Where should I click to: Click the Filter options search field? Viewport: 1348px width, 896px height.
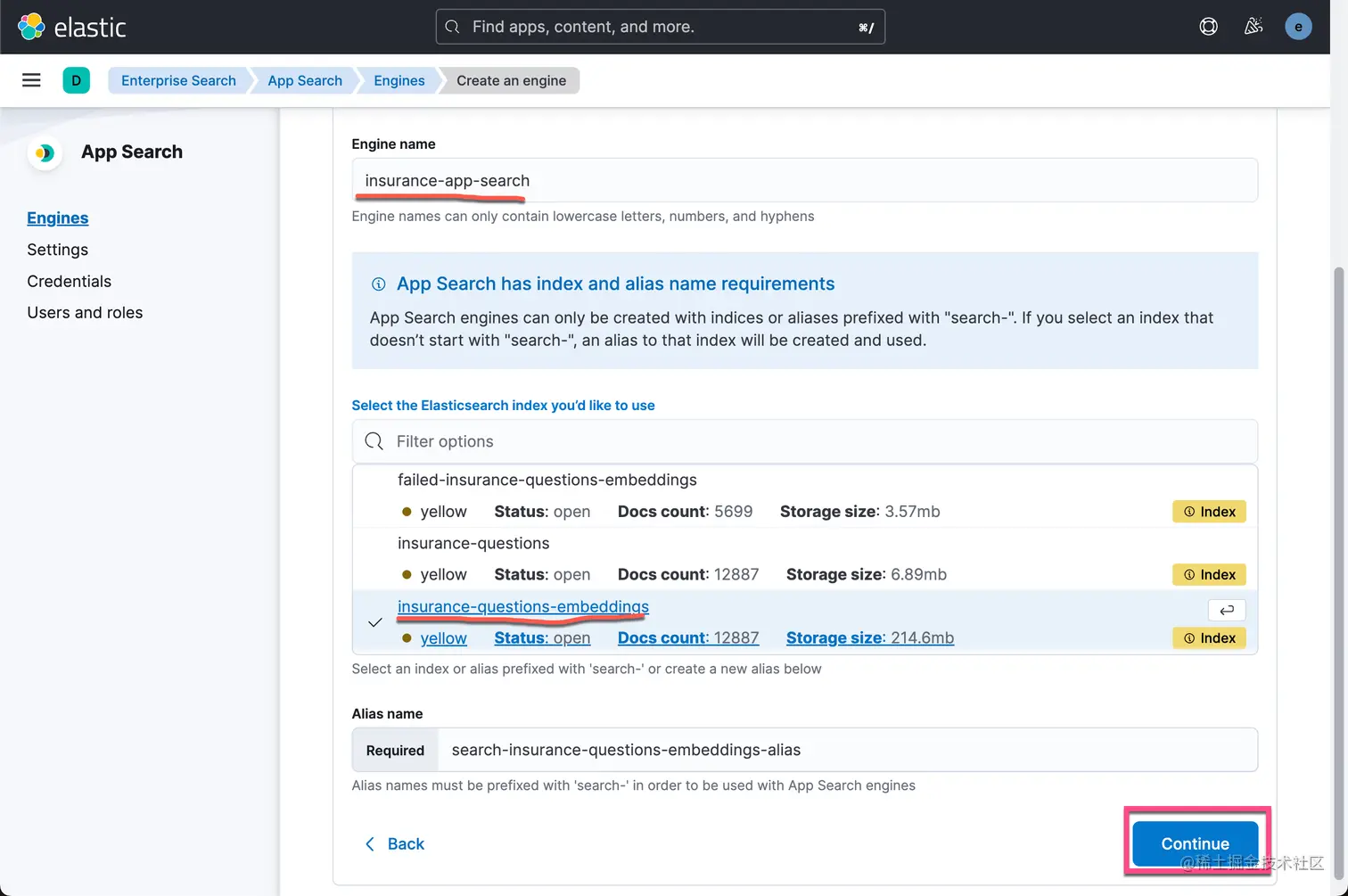pyautogui.click(x=804, y=441)
